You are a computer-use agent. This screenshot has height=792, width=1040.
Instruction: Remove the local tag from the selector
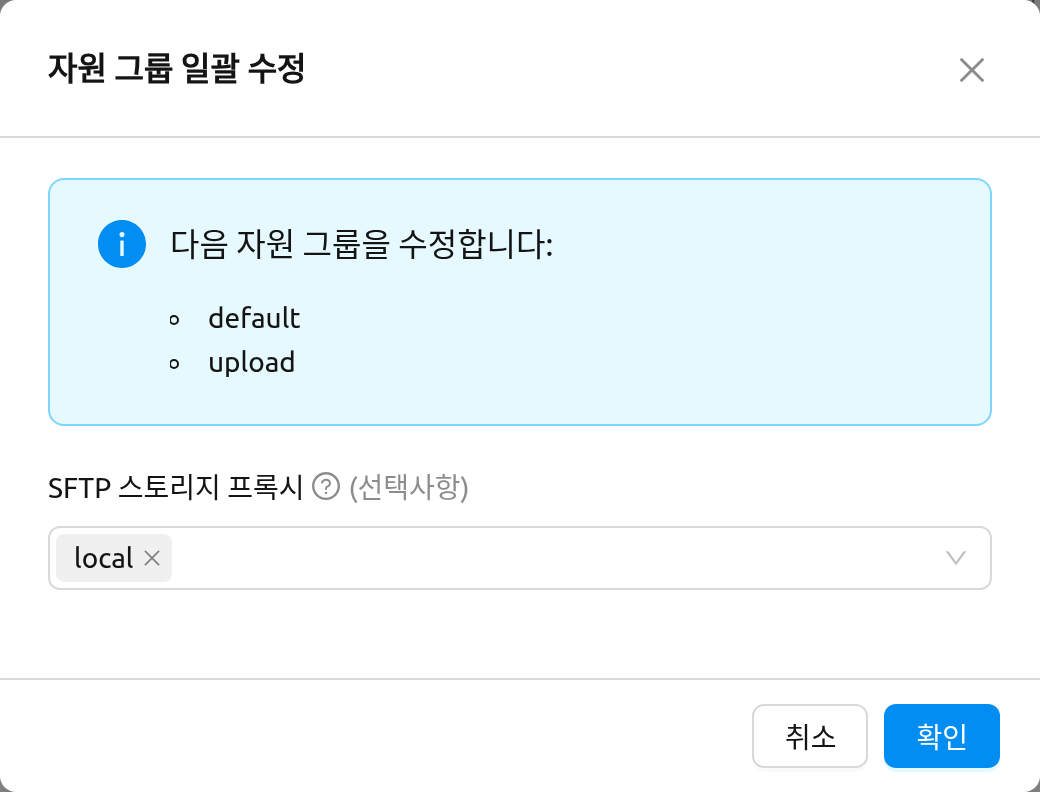pyautogui.click(x=152, y=558)
